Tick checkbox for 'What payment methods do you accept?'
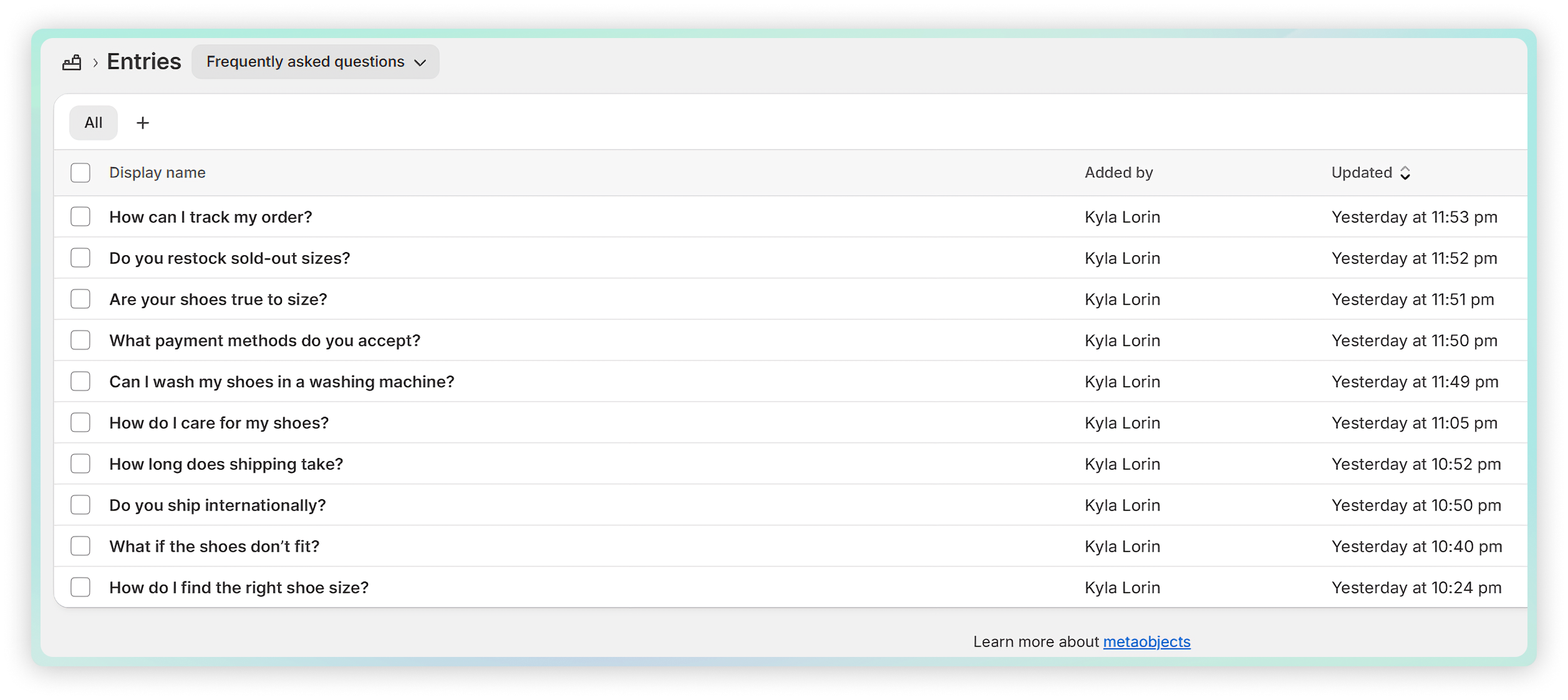The width and height of the screenshot is (1568, 700). coord(80,341)
